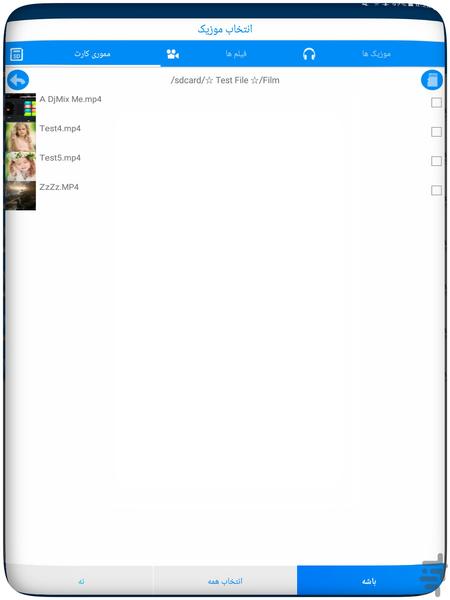Open thumbnail of Test5.mp4

pyautogui.click(x=20, y=166)
